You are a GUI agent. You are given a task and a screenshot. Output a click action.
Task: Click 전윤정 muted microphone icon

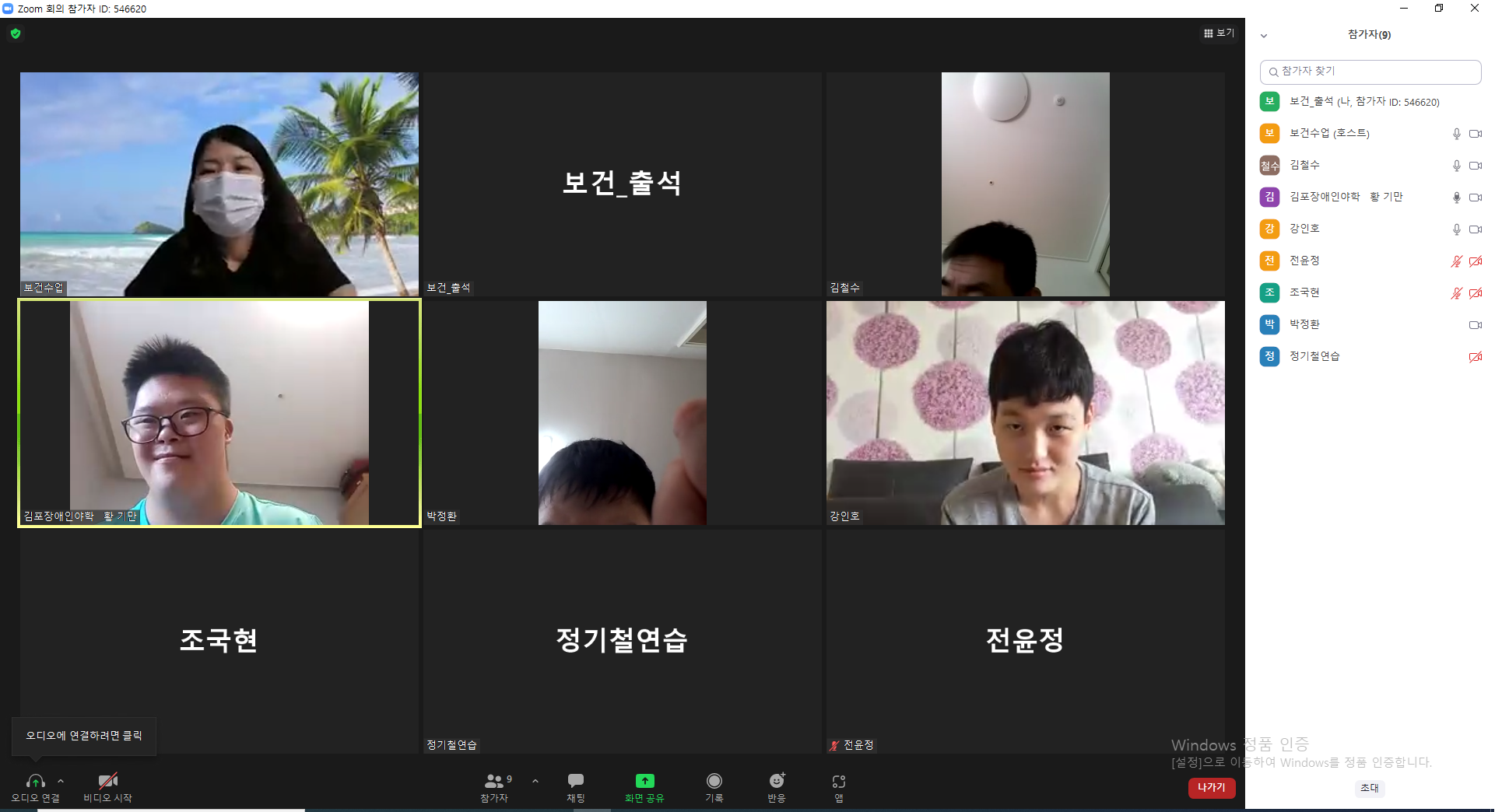click(x=1456, y=261)
